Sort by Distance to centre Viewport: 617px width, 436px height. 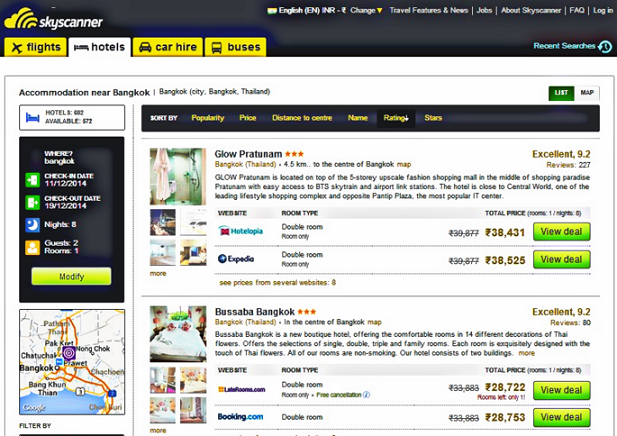(302, 118)
